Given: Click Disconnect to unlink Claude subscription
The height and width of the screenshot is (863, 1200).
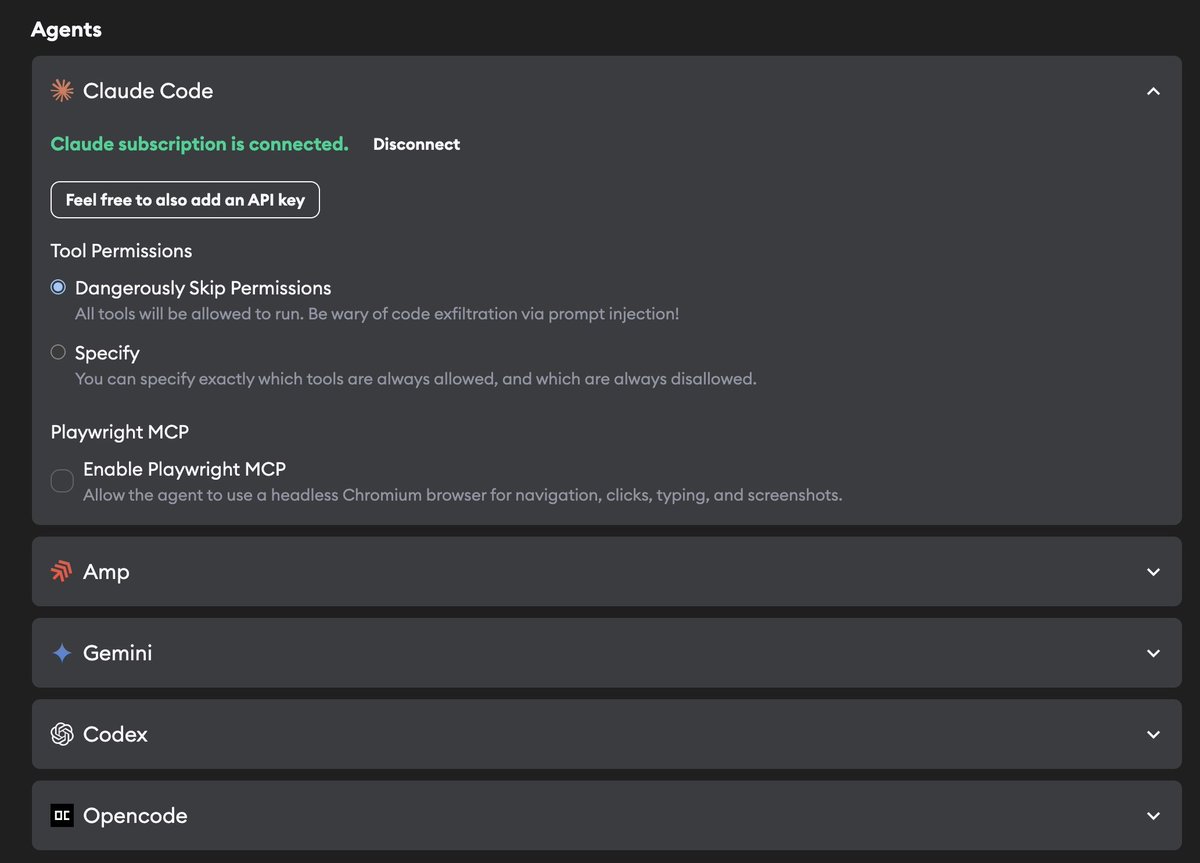Looking at the screenshot, I should click(416, 144).
